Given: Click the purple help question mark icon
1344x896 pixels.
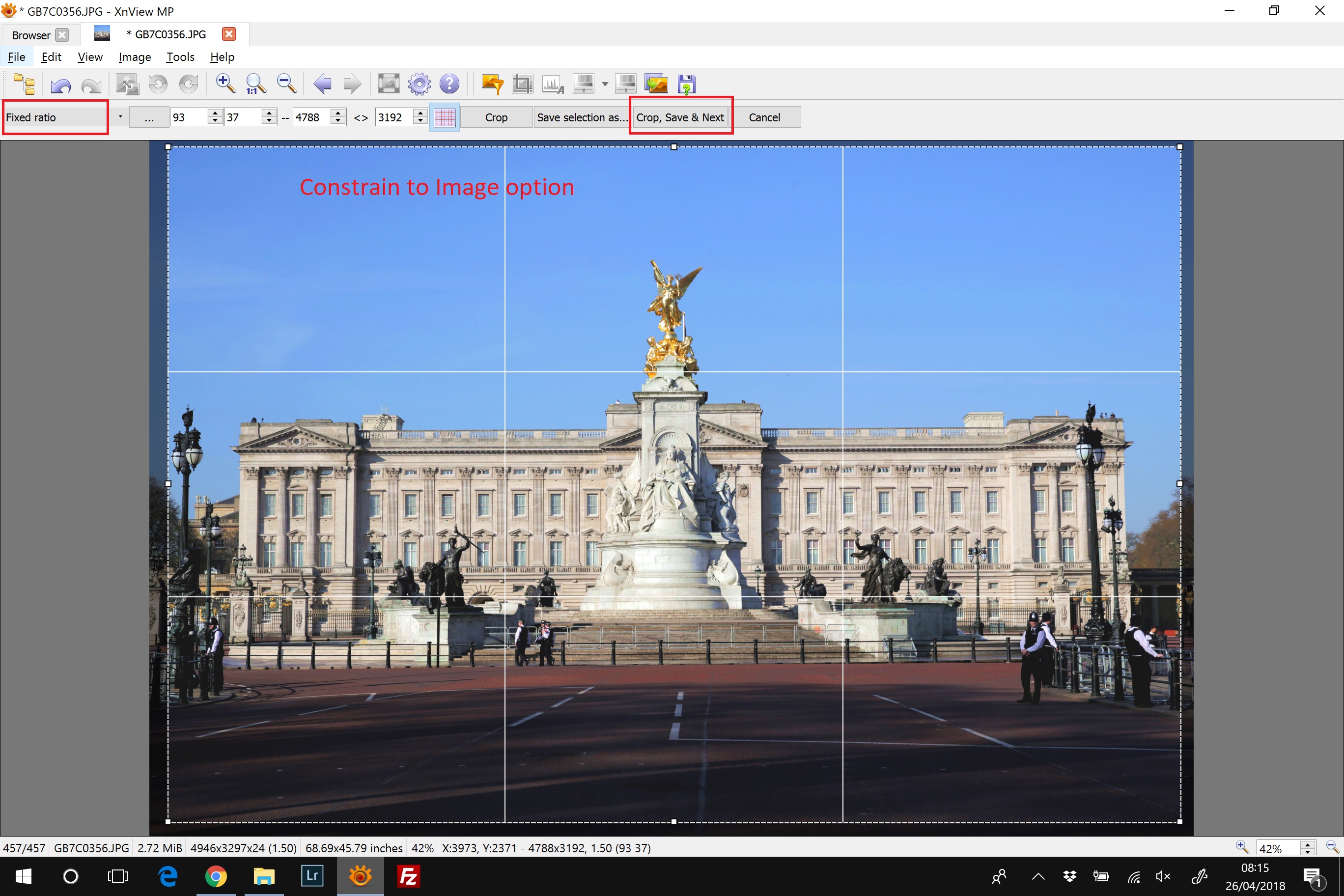Looking at the screenshot, I should (x=449, y=84).
